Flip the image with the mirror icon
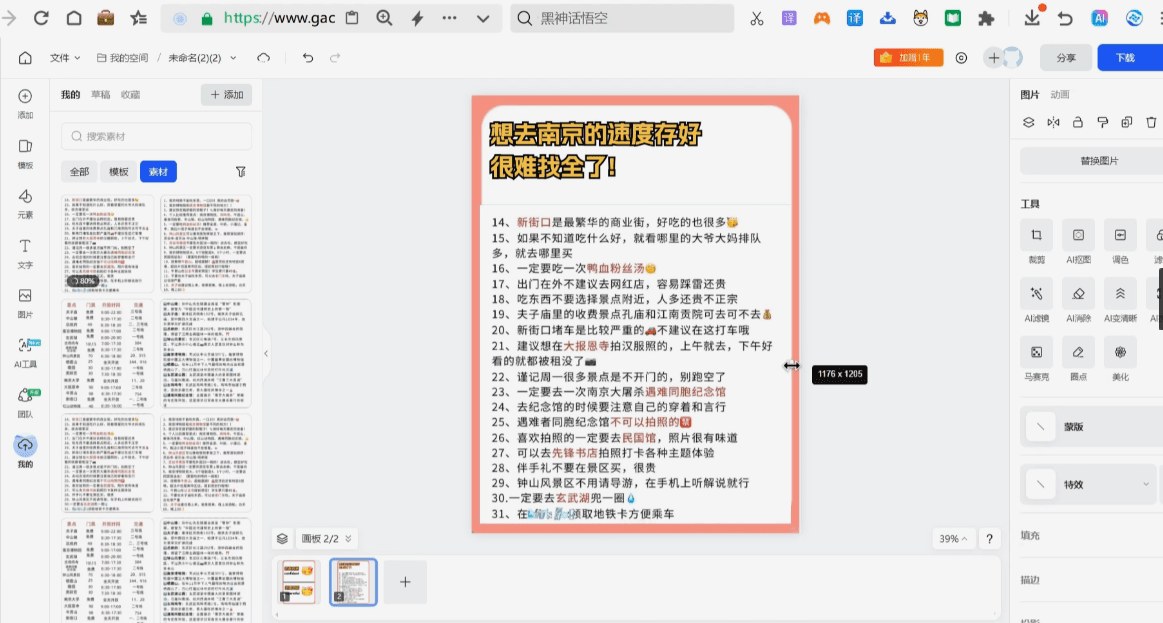This screenshot has width=1163, height=623. coord(1053,122)
